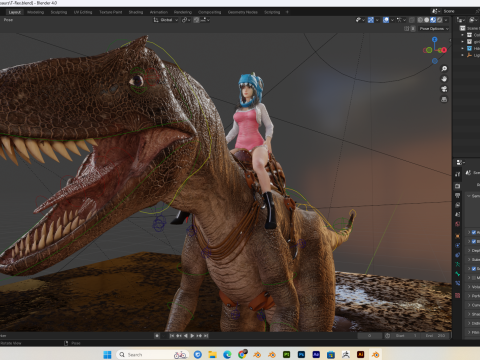Click the hand pan view navigation icon
This screenshot has width=480, height=360.
tap(444, 79)
